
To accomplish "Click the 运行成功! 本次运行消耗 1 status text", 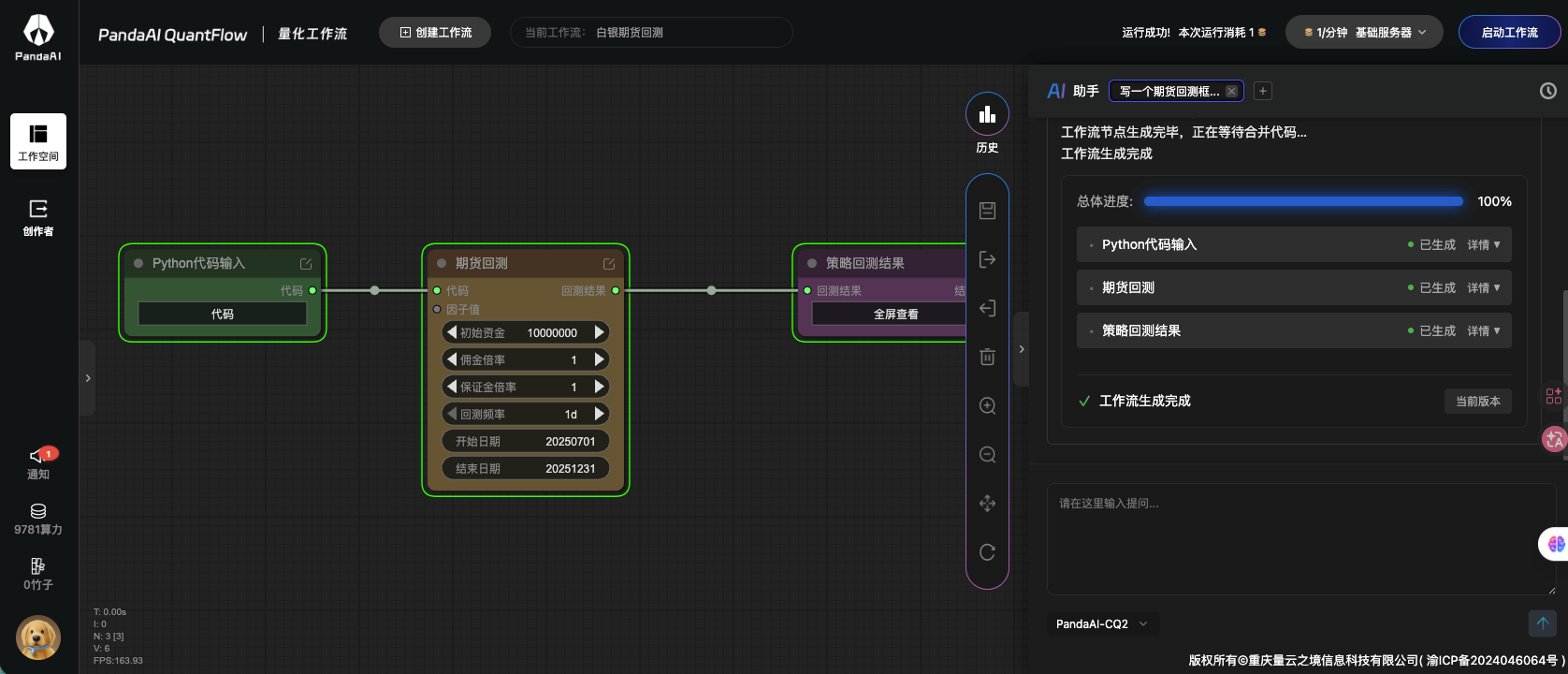I will [1194, 33].
